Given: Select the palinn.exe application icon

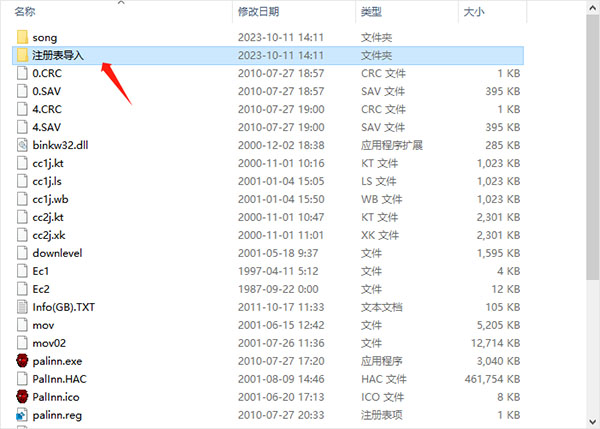Looking at the screenshot, I should pyautogui.click(x=22, y=360).
